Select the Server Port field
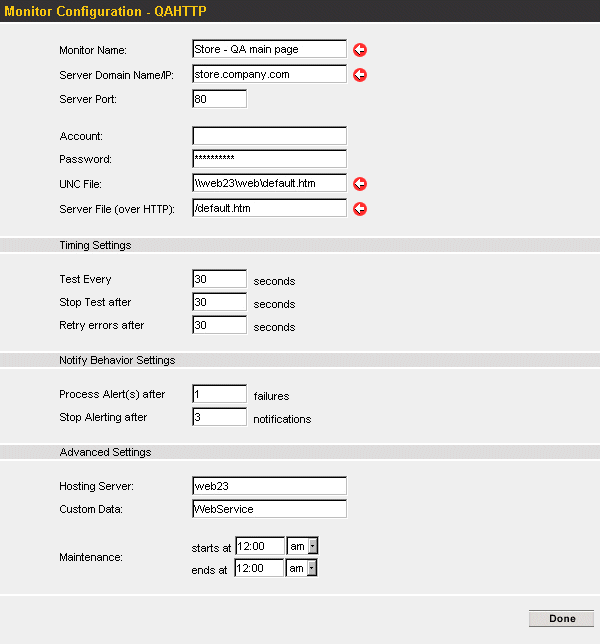This screenshot has width=600, height=644. [x=219, y=99]
